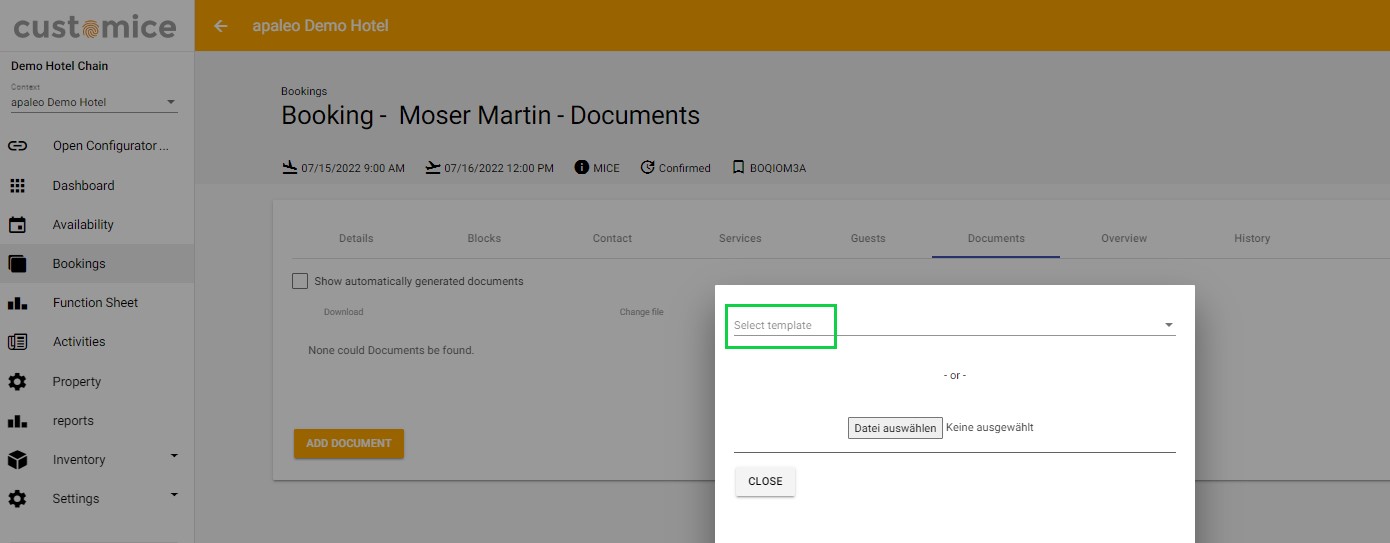Click the ADD DOCUMENT button
1390x543 pixels.
[349, 444]
